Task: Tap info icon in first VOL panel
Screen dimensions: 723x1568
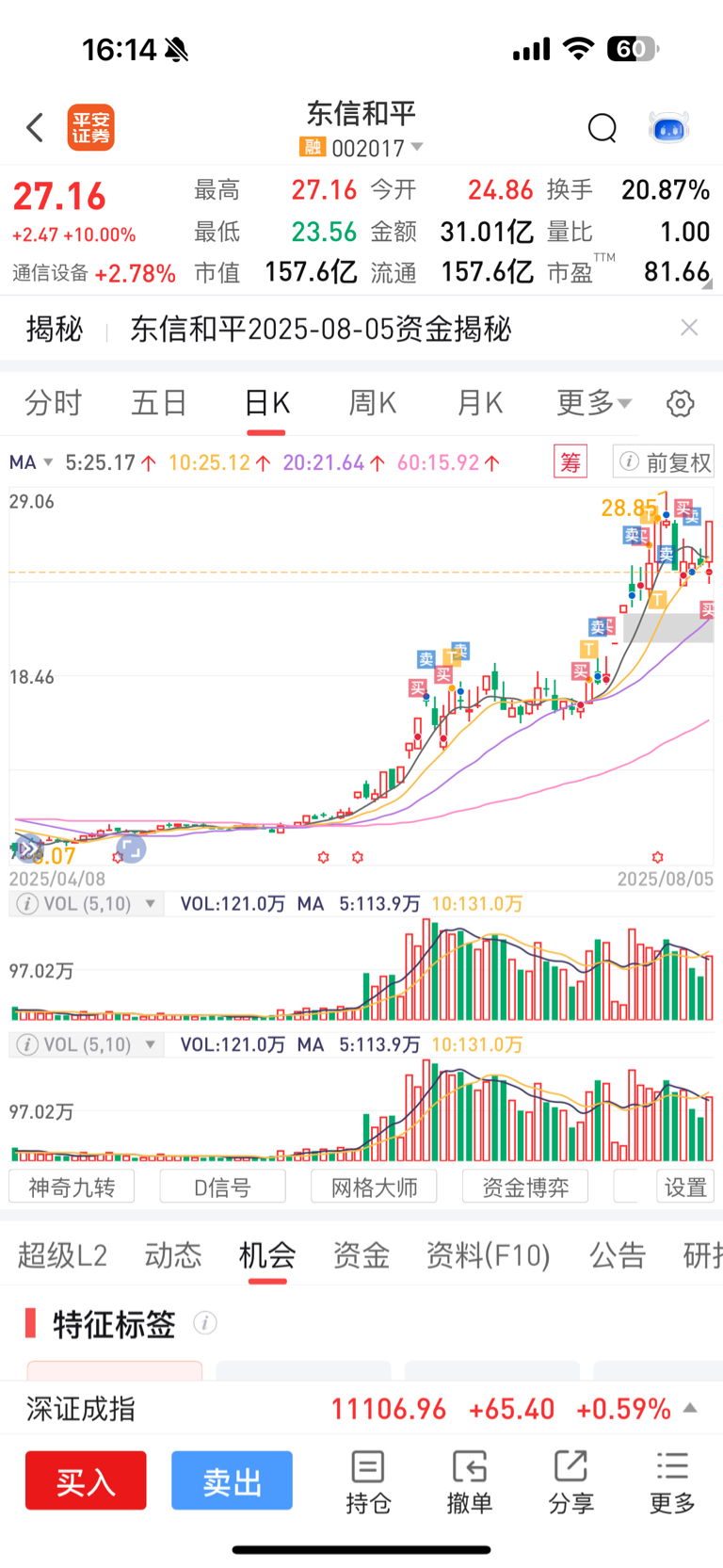Action: pos(28,904)
